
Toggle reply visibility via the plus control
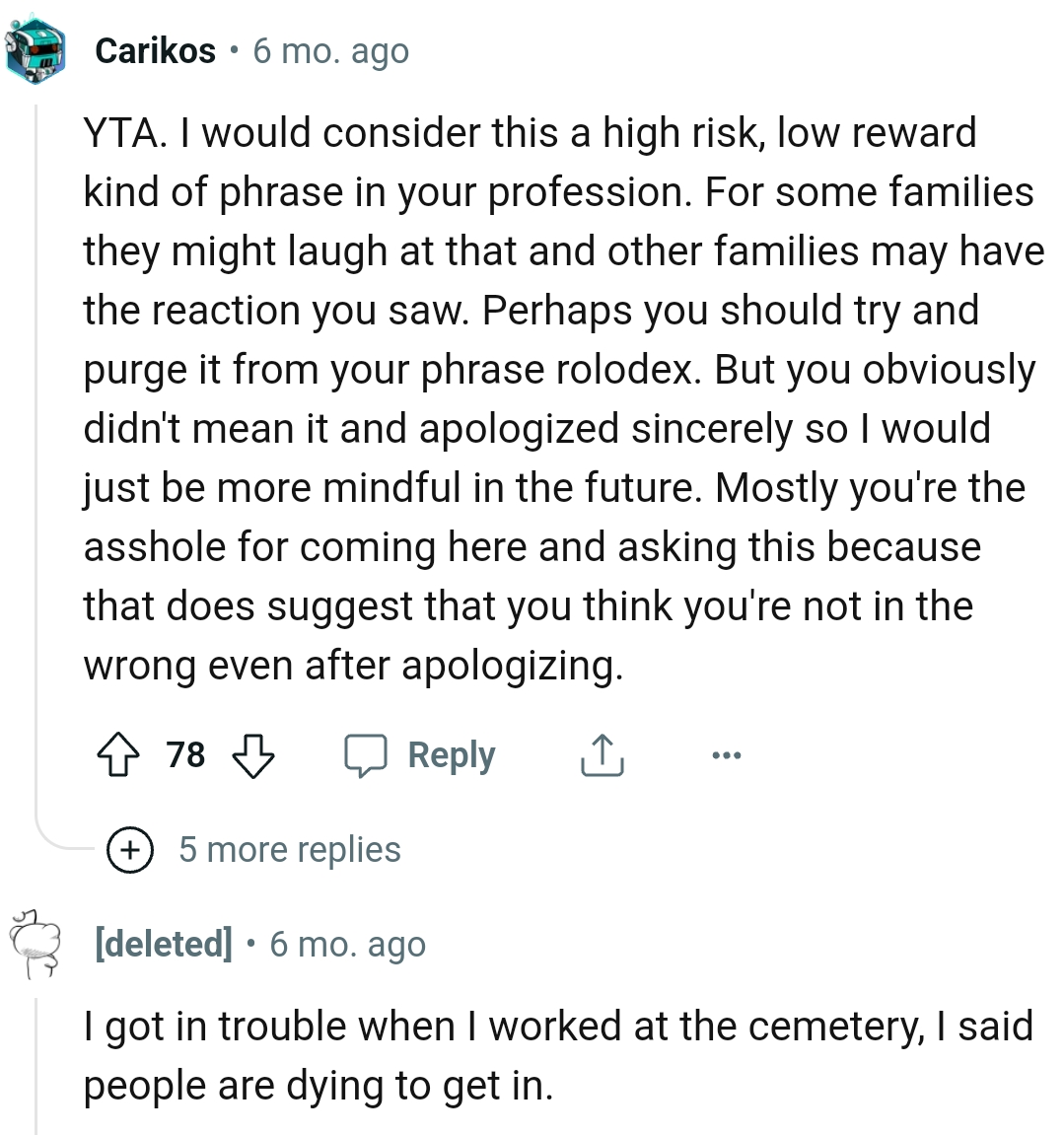pos(133,849)
